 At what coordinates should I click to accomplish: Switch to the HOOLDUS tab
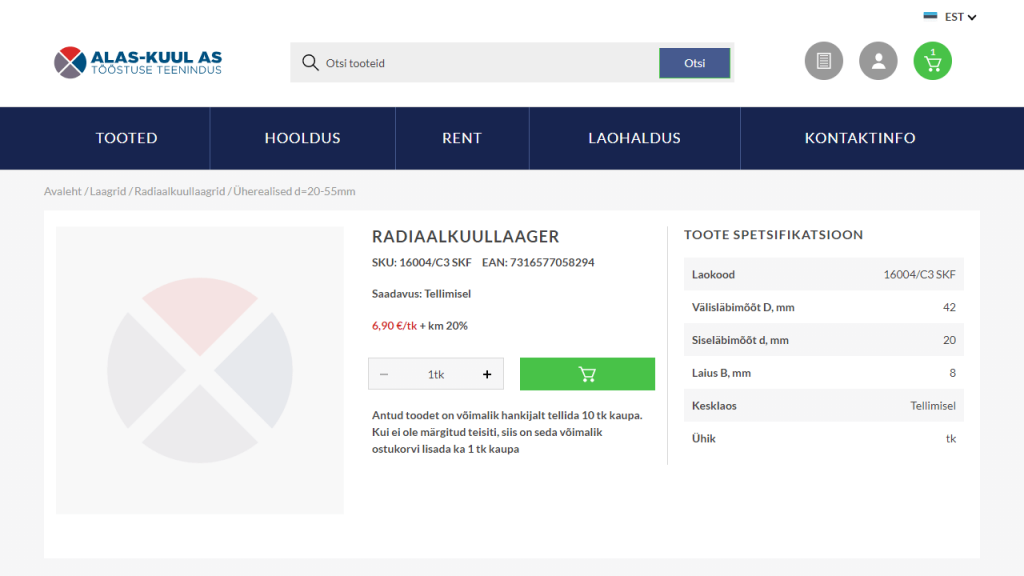coord(302,138)
